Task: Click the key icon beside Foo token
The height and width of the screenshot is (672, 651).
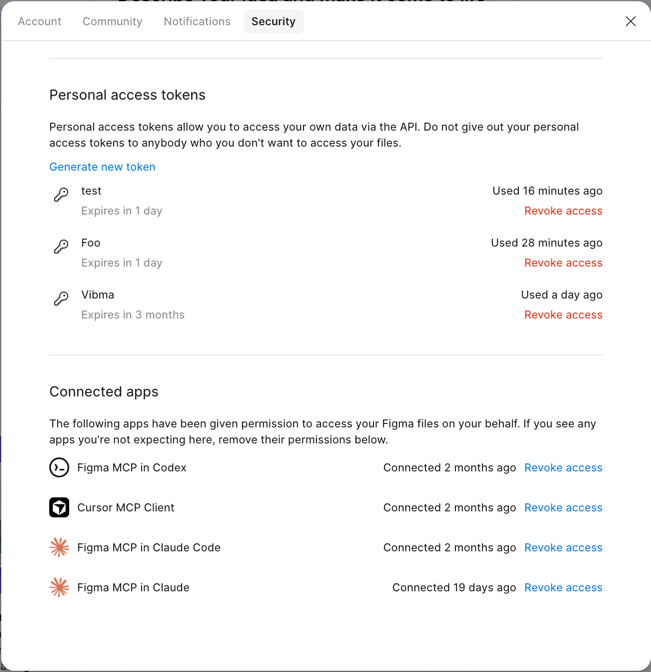Action: (x=61, y=246)
